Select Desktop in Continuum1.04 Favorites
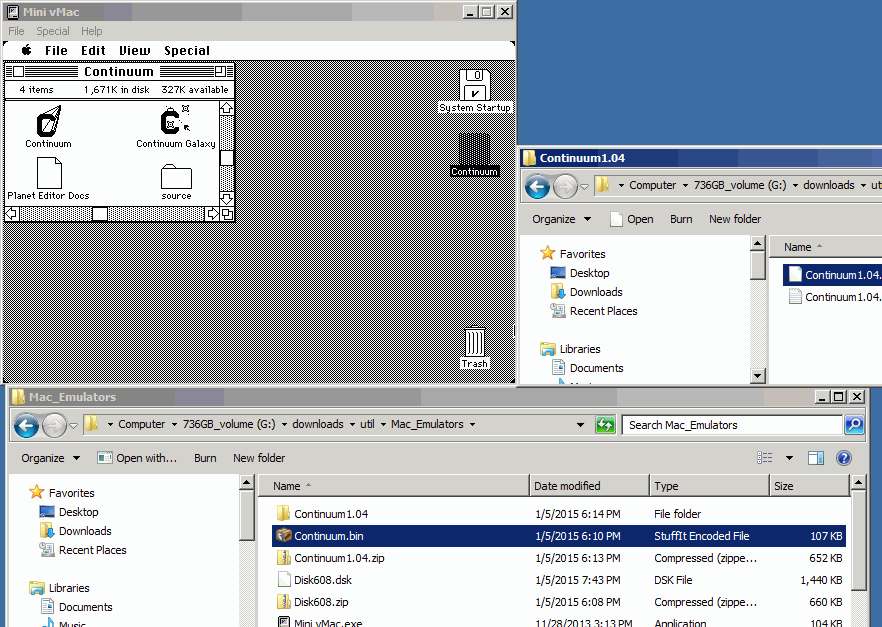The width and height of the screenshot is (882, 627). pyautogui.click(x=589, y=273)
